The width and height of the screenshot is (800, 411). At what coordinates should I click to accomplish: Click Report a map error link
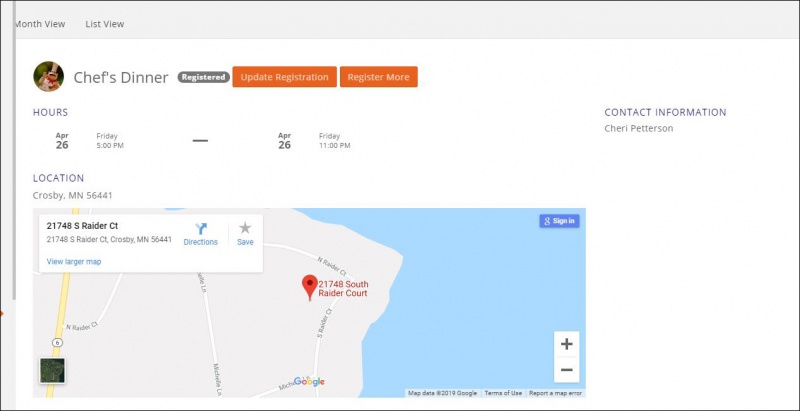(x=555, y=393)
